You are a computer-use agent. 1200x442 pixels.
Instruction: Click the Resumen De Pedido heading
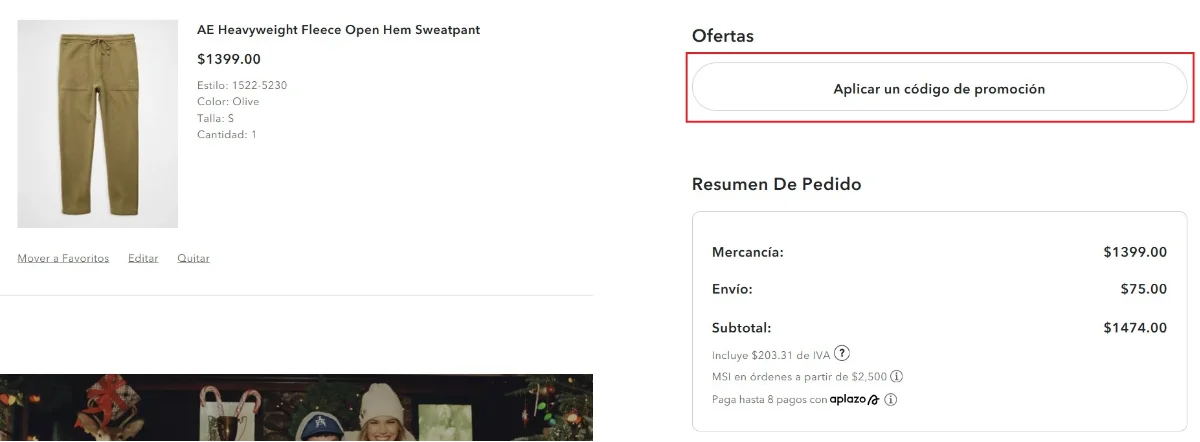coord(777,184)
